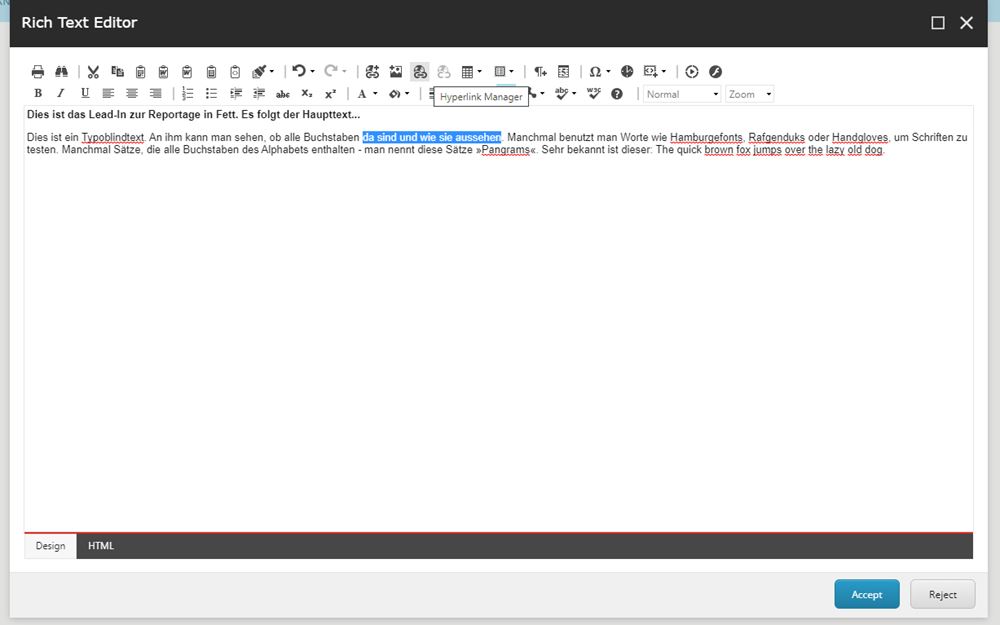Screen dimensions: 1000x625
Task: Toggle underline formatting
Action: 84,94
